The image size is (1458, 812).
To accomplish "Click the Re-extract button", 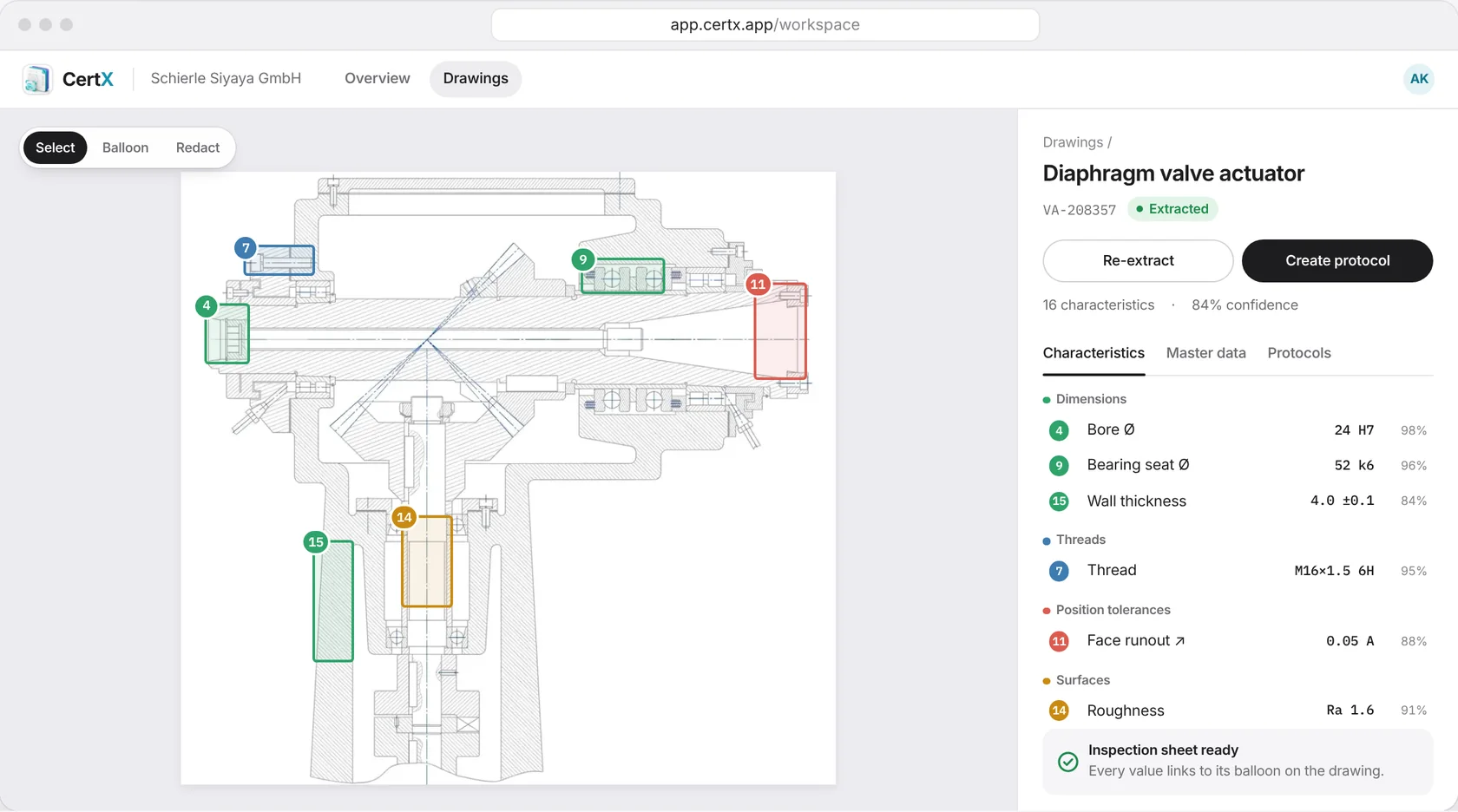I will (1138, 261).
